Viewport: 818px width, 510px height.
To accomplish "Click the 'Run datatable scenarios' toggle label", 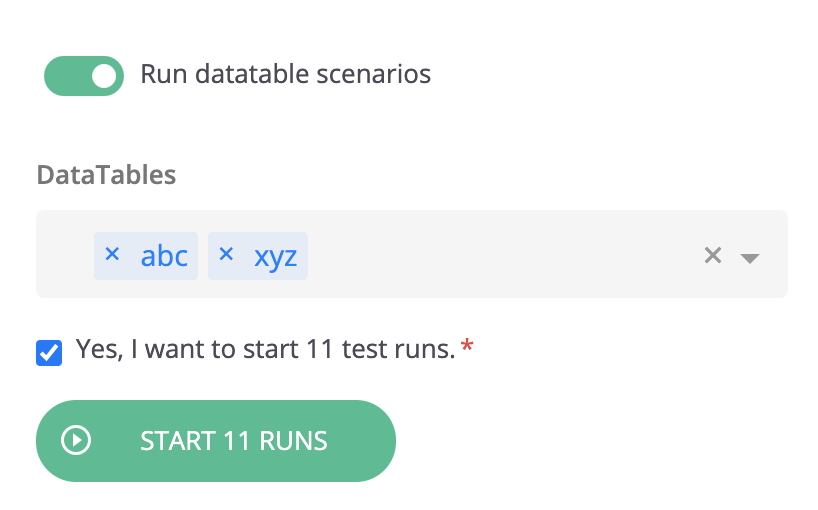I will point(285,74).
